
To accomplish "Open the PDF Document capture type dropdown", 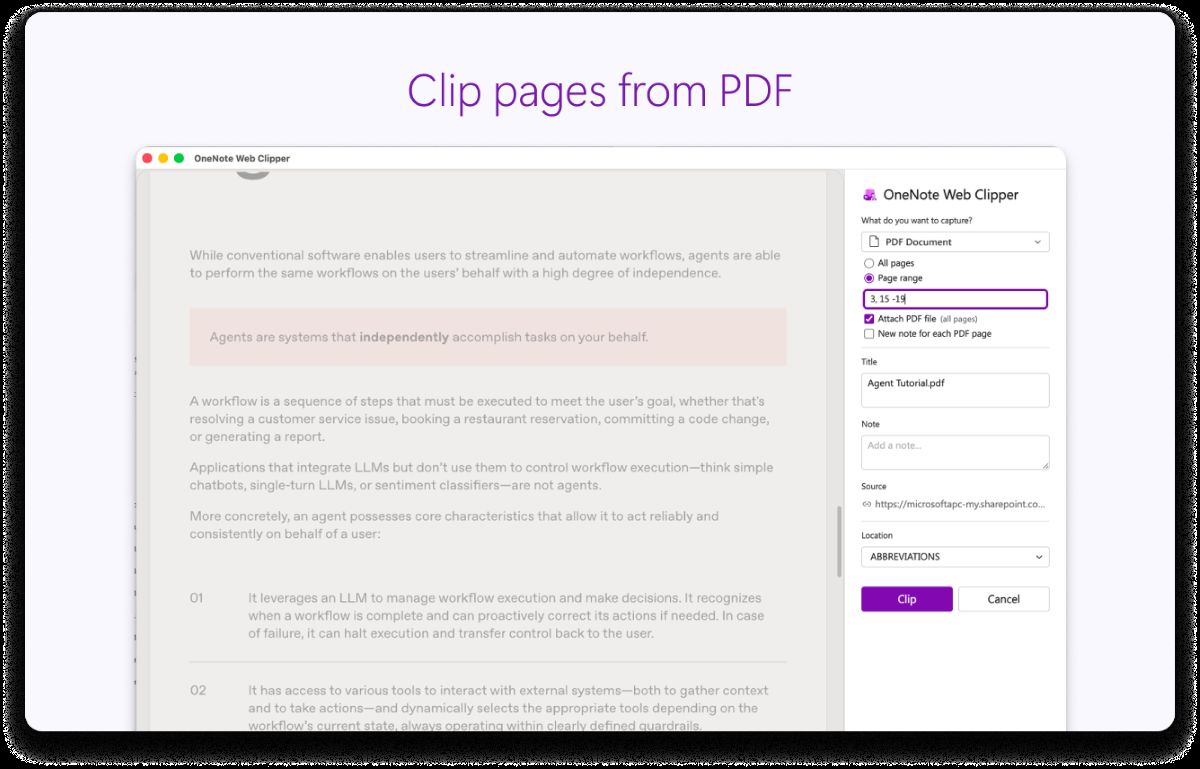I will coord(955,242).
